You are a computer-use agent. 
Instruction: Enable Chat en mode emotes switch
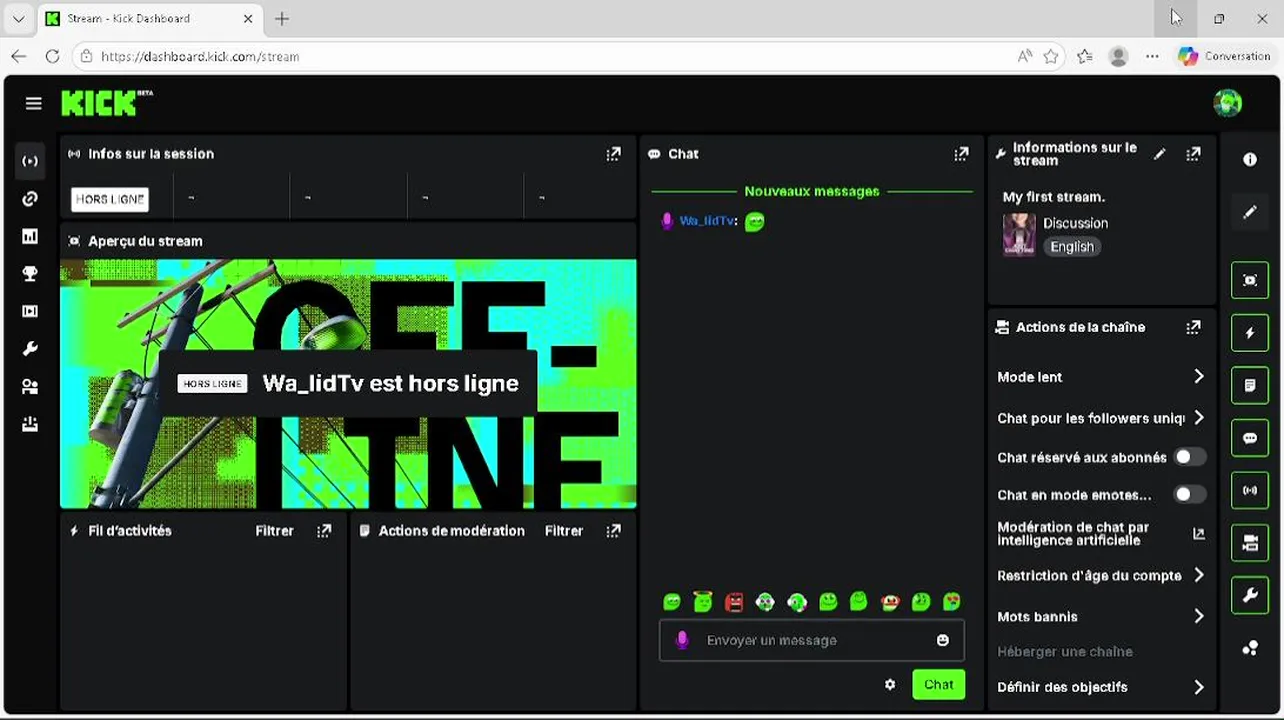1189,494
